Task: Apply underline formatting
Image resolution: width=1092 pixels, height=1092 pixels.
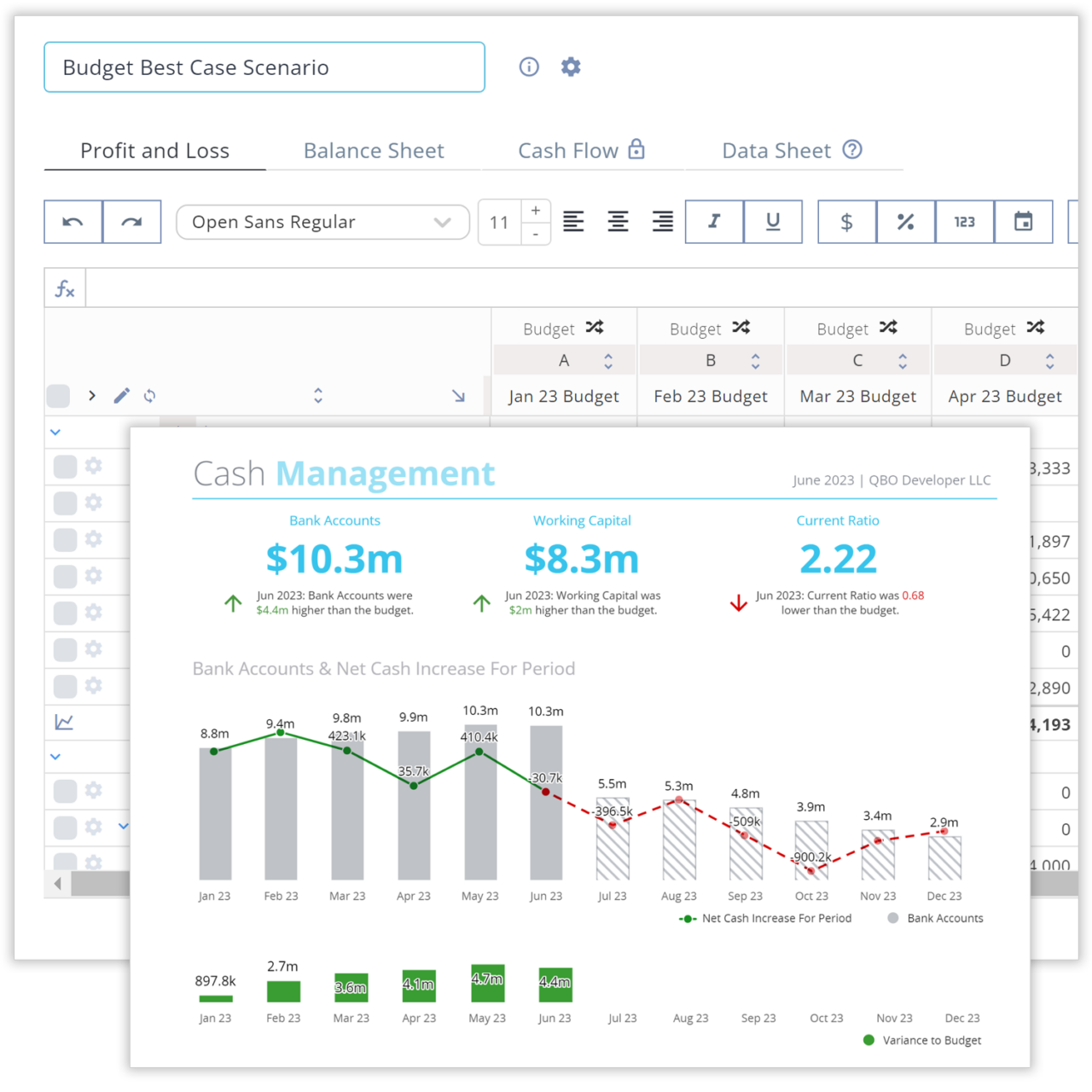Action: coord(773,222)
